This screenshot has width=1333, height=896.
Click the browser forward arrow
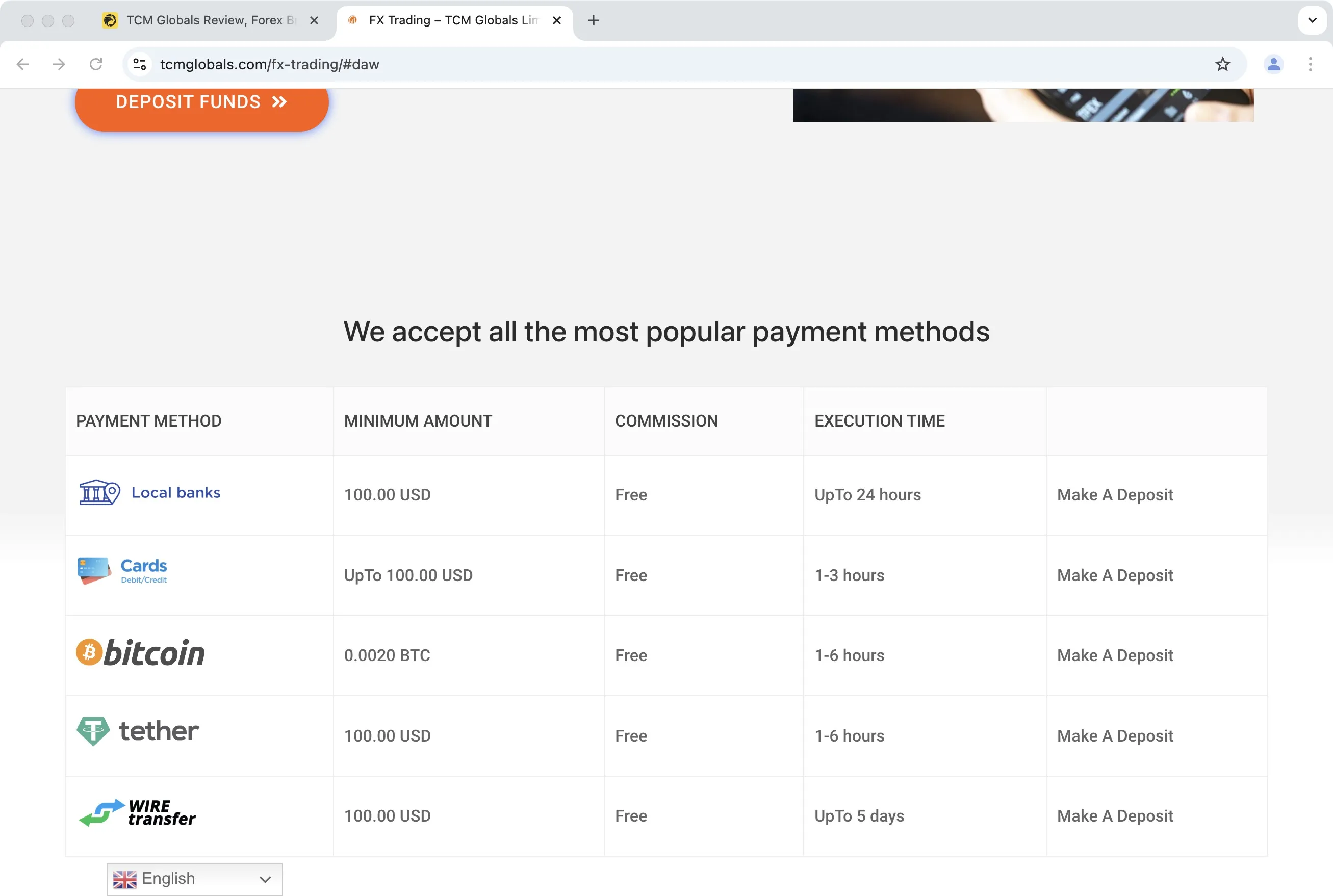pos(59,64)
